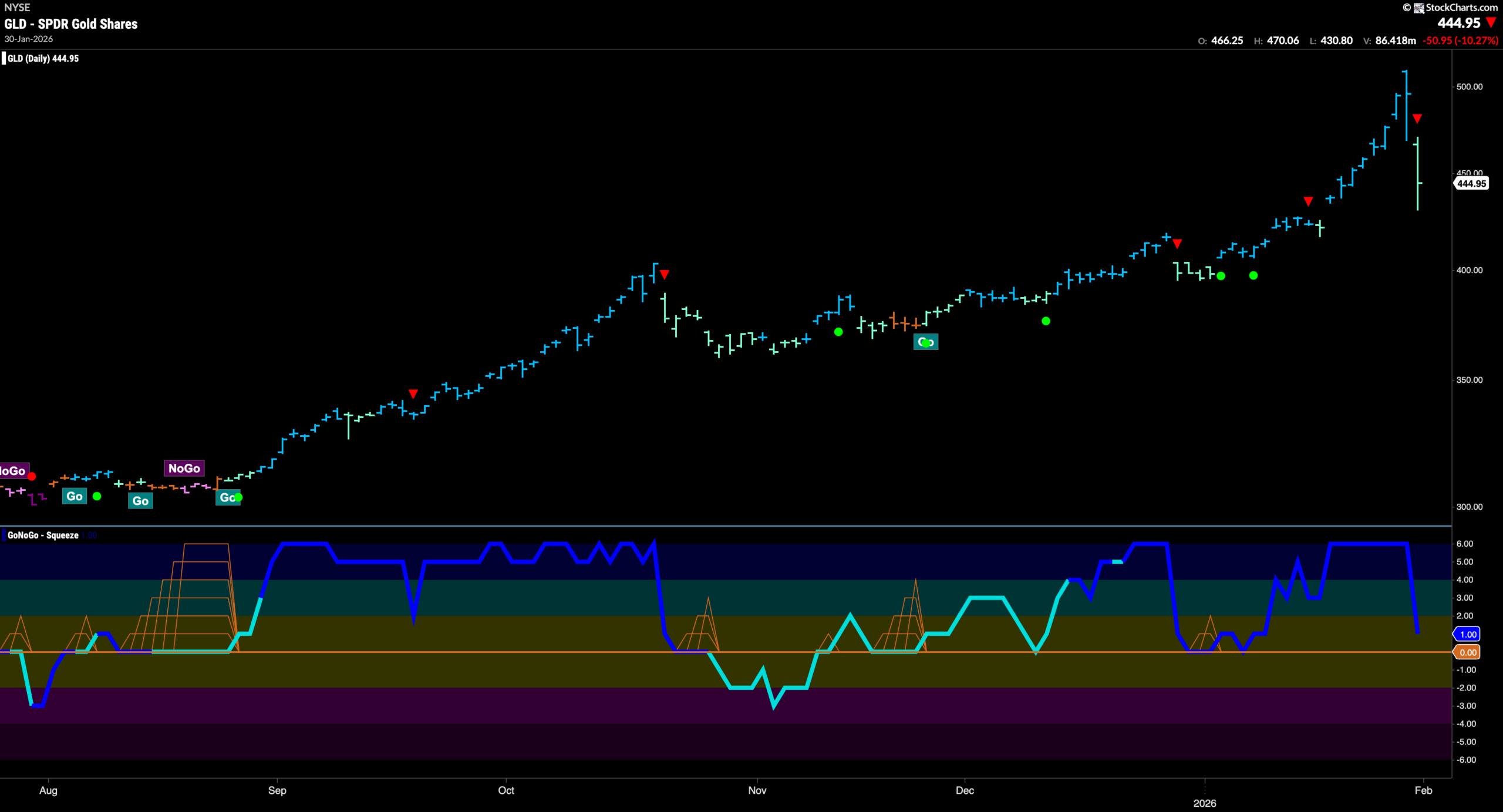Image resolution: width=1503 pixels, height=812 pixels.
Task: Click the 444.95 current price tag on the axis
Action: click(x=1471, y=184)
